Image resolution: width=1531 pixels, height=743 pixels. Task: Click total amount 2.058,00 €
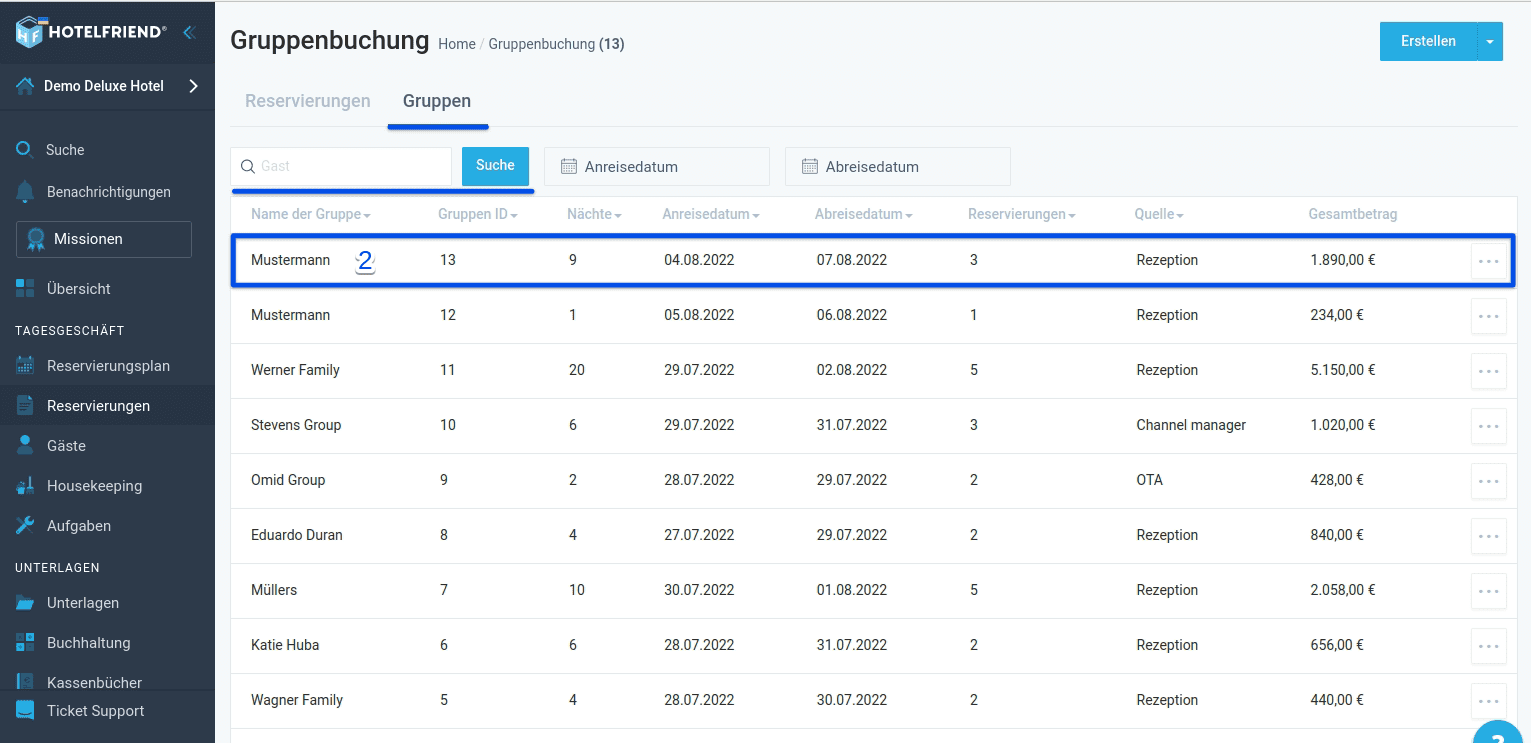point(1343,590)
